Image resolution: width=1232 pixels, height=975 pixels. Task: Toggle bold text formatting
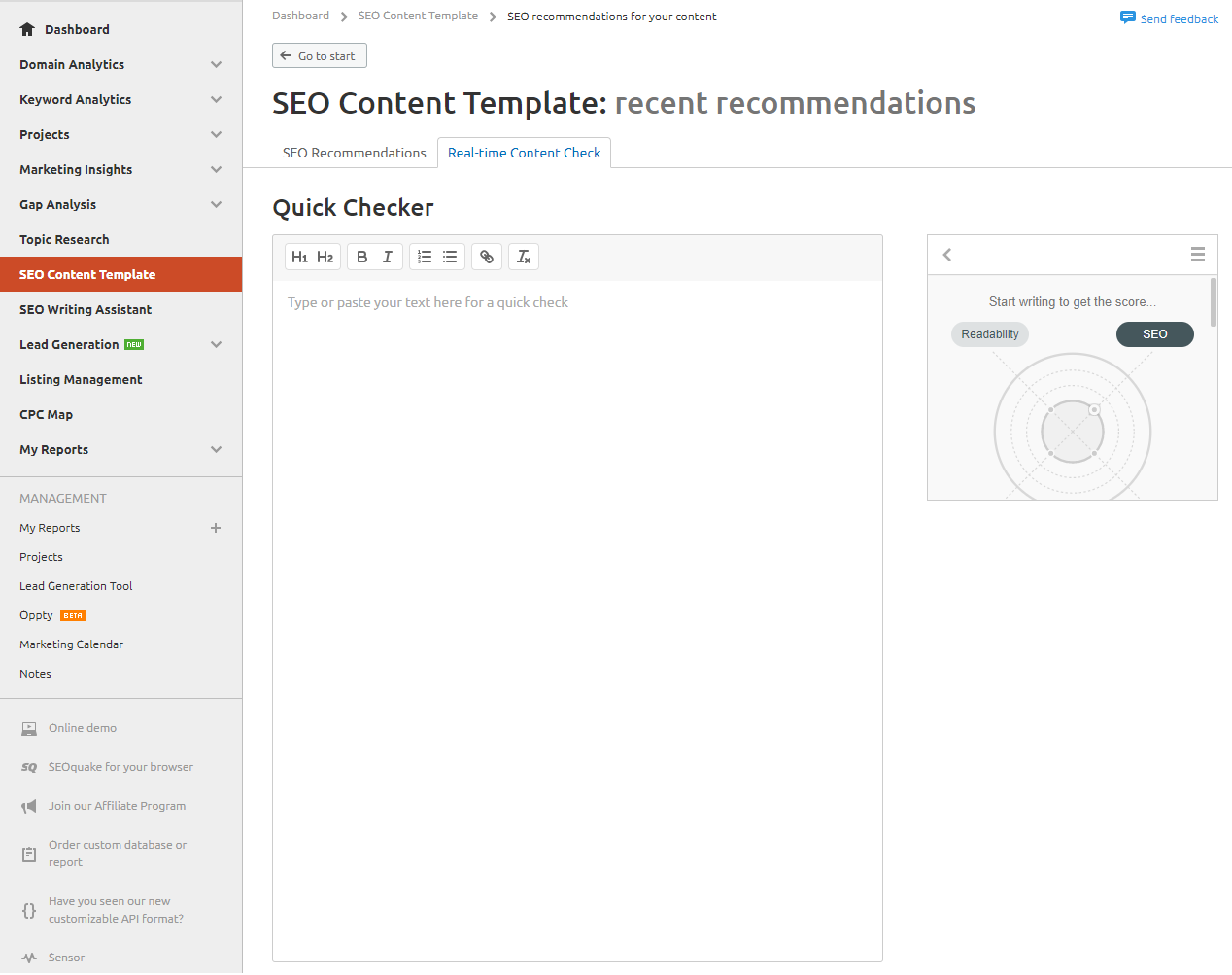tap(361, 256)
